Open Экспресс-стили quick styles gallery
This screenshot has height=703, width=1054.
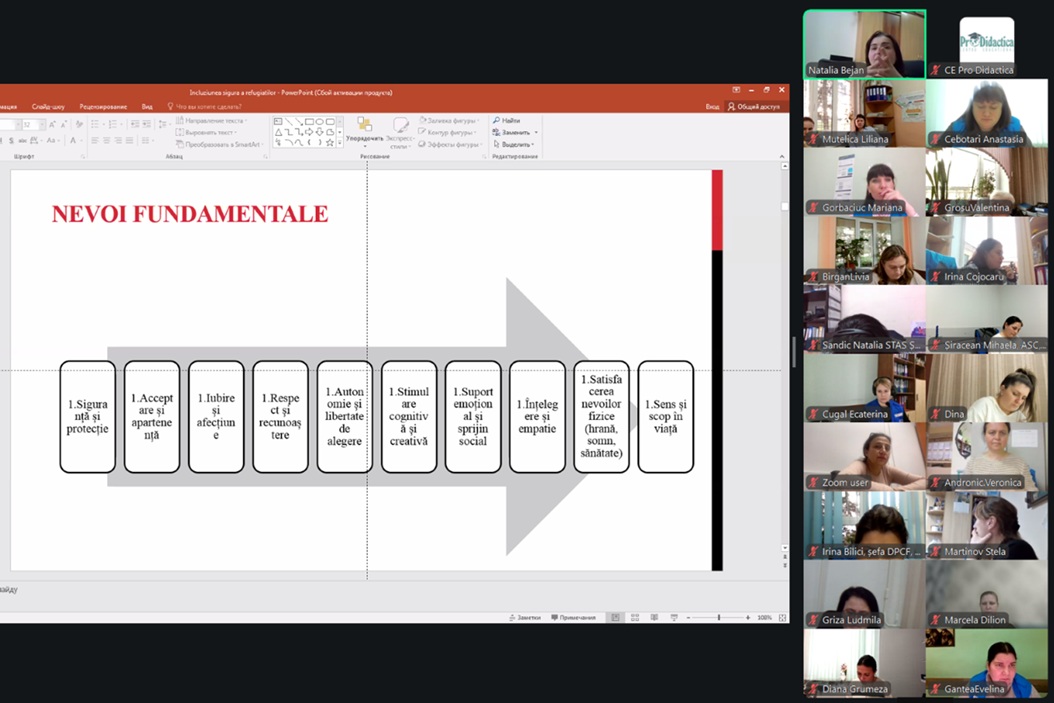tap(400, 131)
